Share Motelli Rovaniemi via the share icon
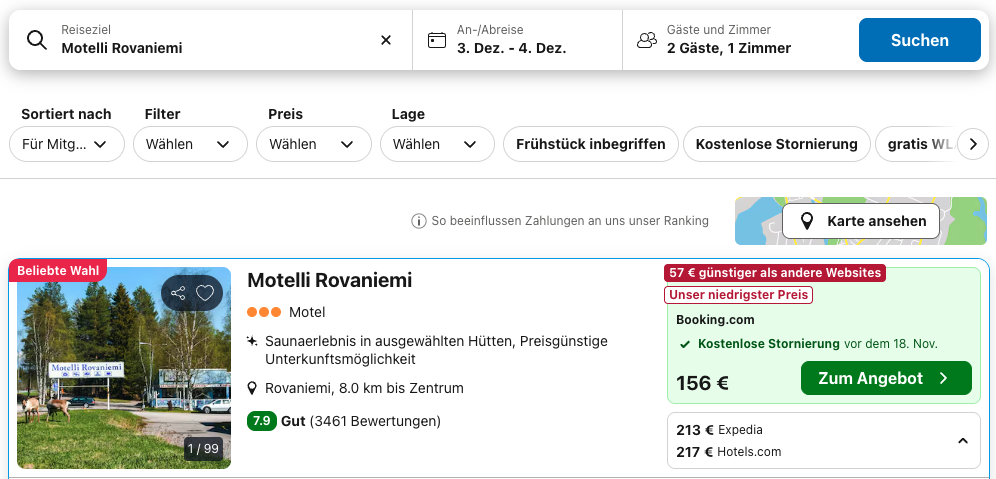The image size is (996, 479). [178, 293]
